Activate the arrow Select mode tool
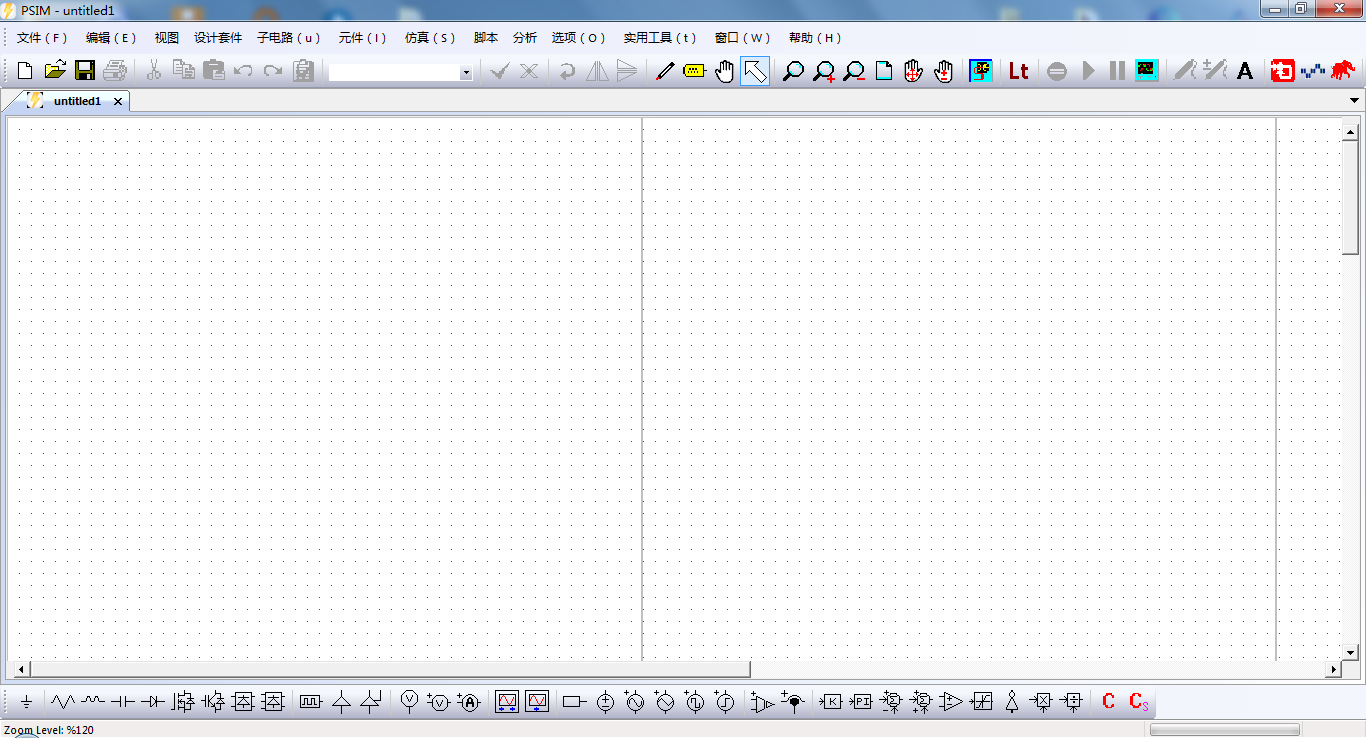This screenshot has width=1366, height=738. pos(755,71)
